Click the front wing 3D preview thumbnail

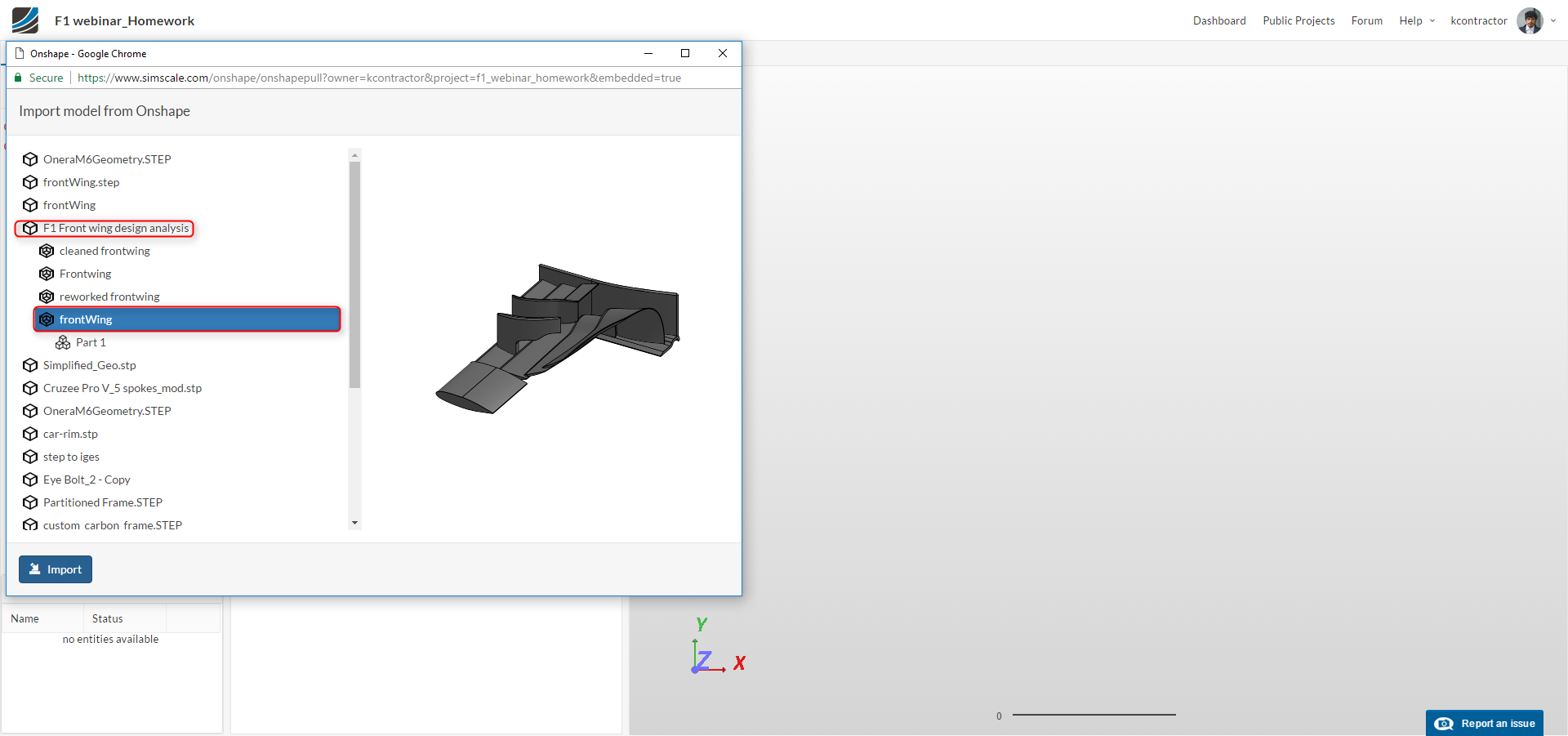557,338
